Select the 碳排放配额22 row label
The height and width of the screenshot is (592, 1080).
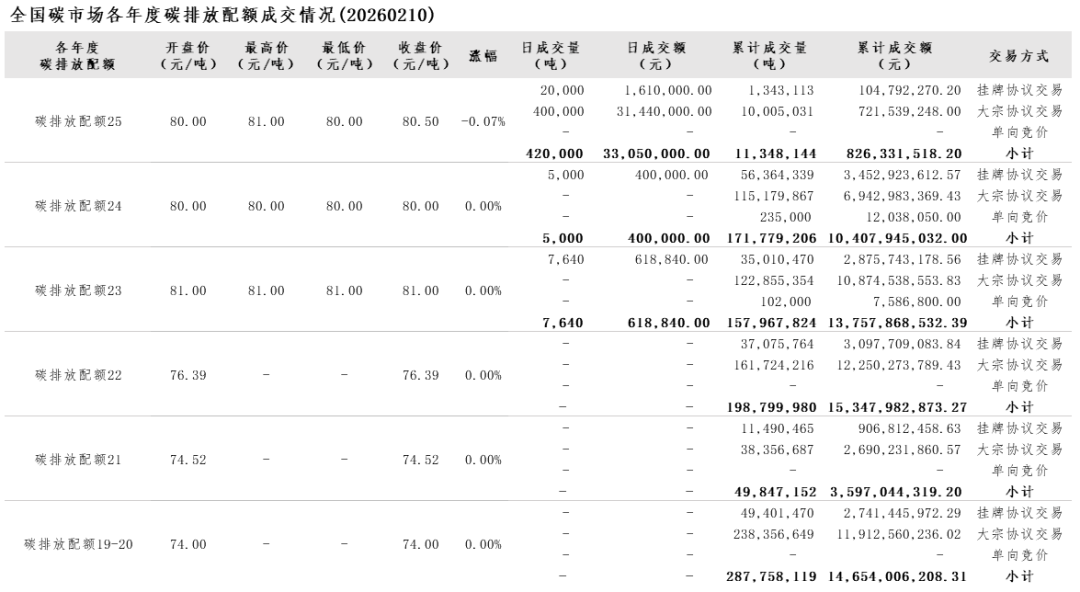[78, 375]
